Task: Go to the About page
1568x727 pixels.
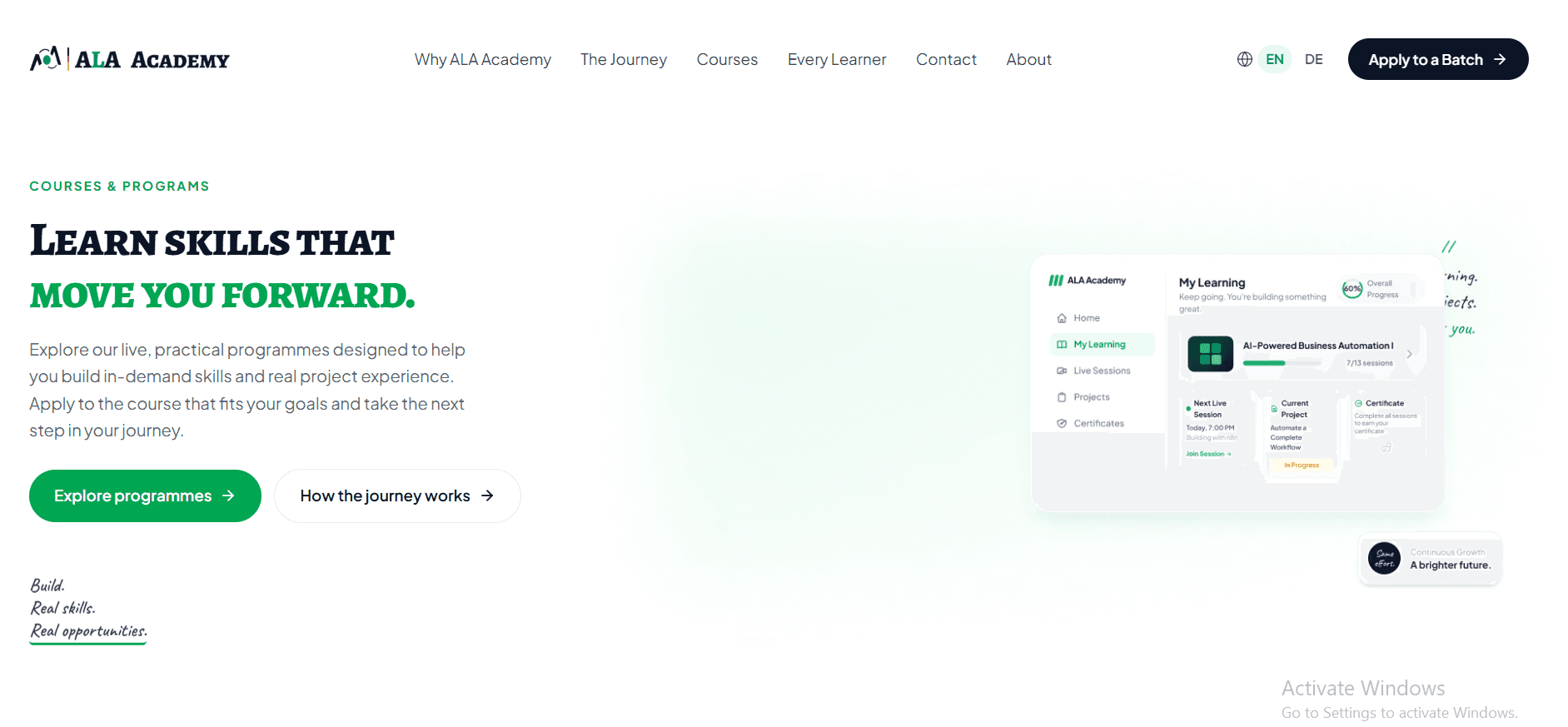Action: click(x=1028, y=60)
